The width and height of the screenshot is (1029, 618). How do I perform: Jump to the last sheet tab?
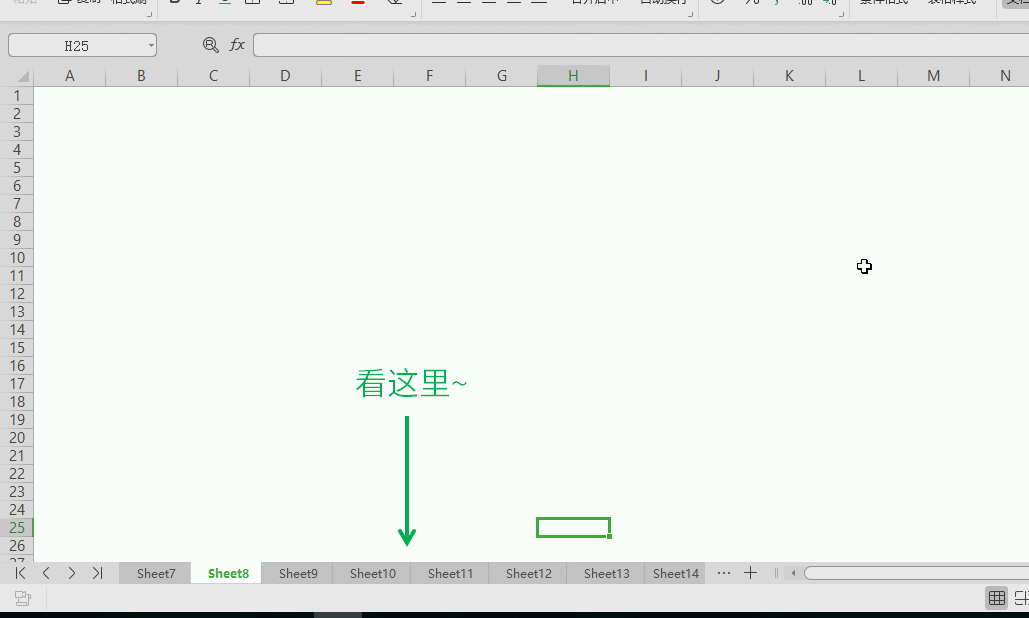[x=97, y=573]
